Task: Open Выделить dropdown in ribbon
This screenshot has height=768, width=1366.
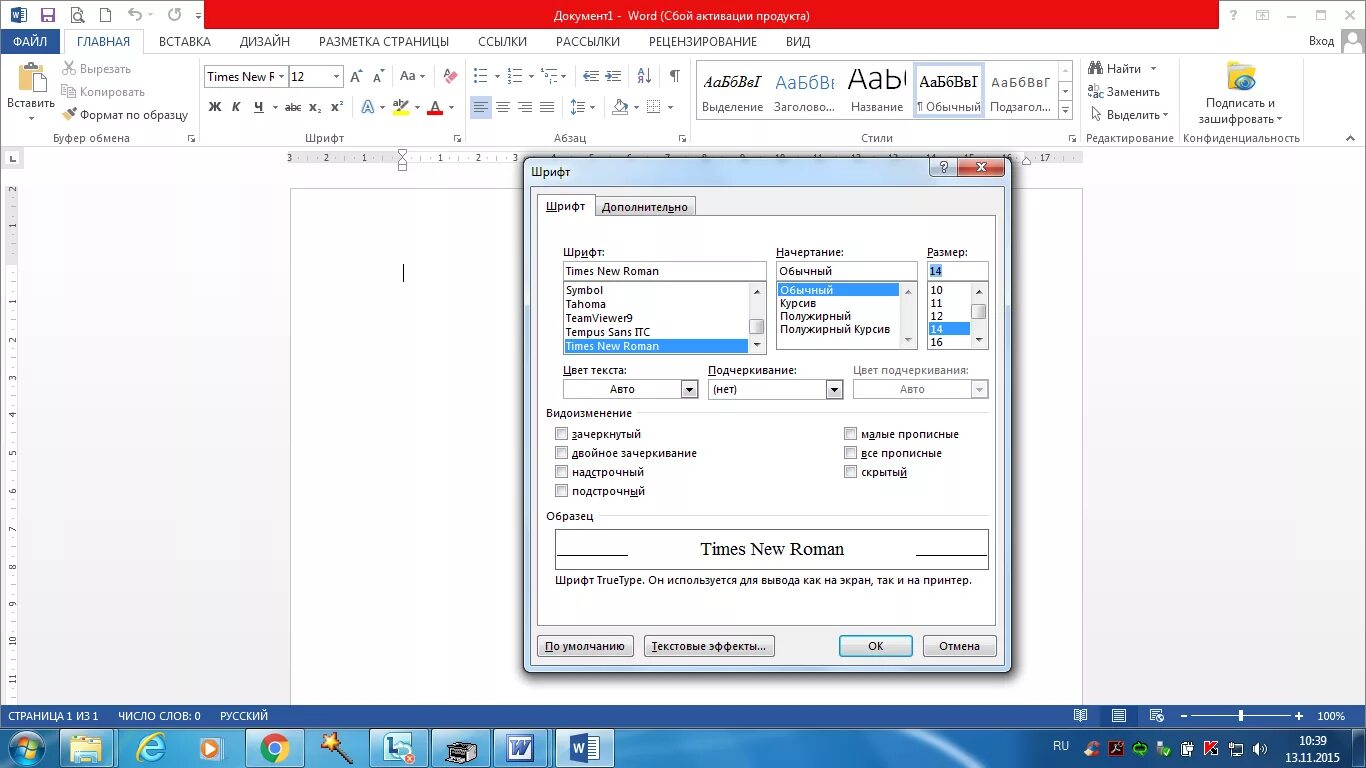Action: (x=1131, y=115)
